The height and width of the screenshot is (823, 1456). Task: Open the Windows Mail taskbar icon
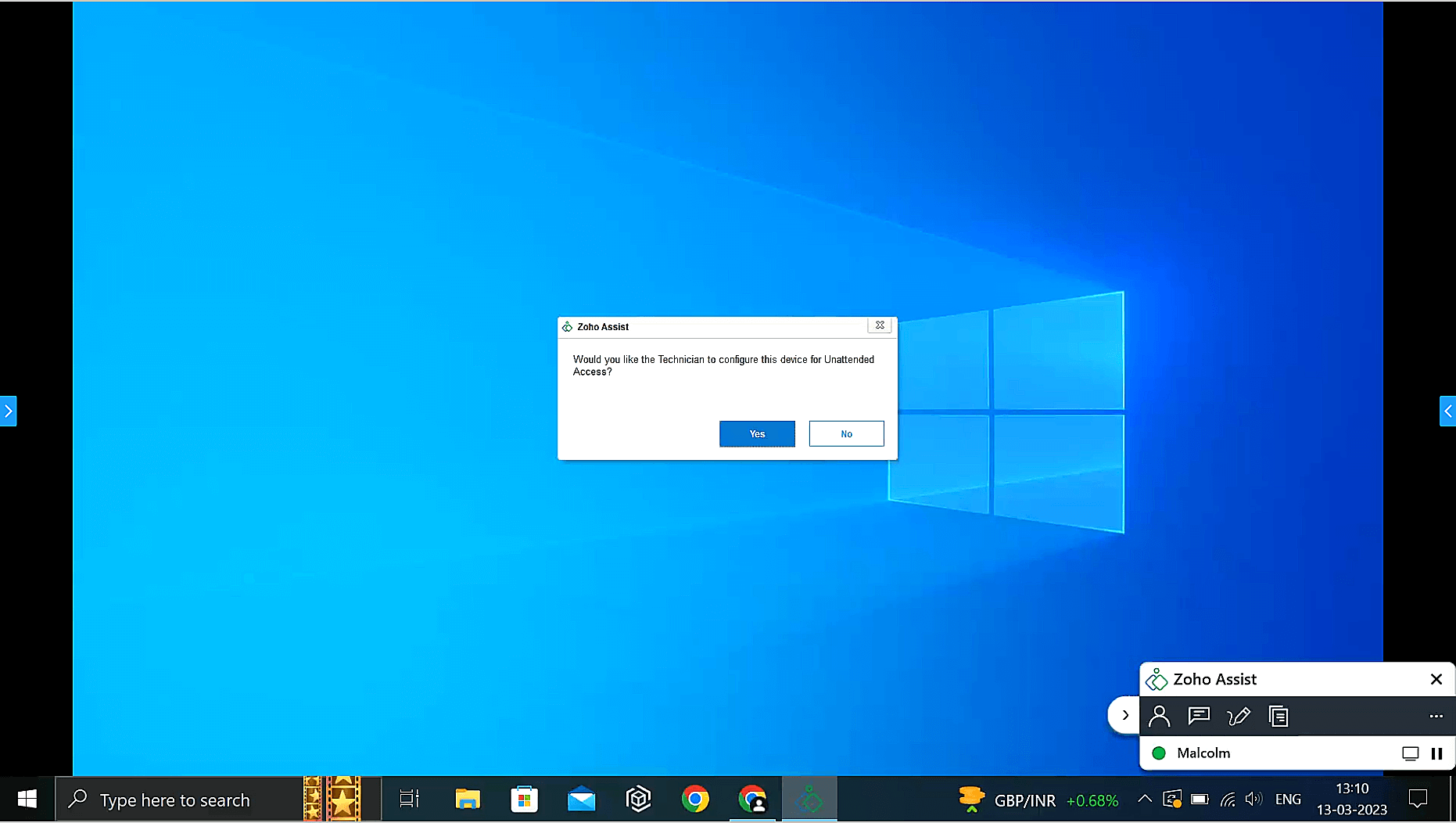click(581, 800)
